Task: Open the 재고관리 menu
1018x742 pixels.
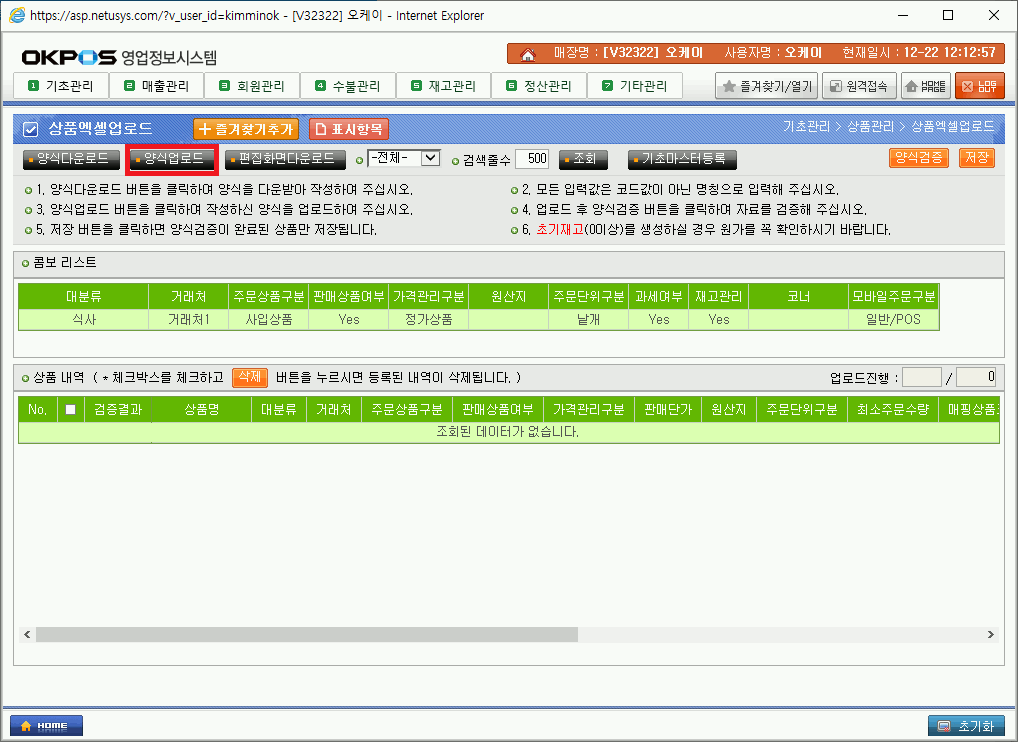Action: point(443,87)
